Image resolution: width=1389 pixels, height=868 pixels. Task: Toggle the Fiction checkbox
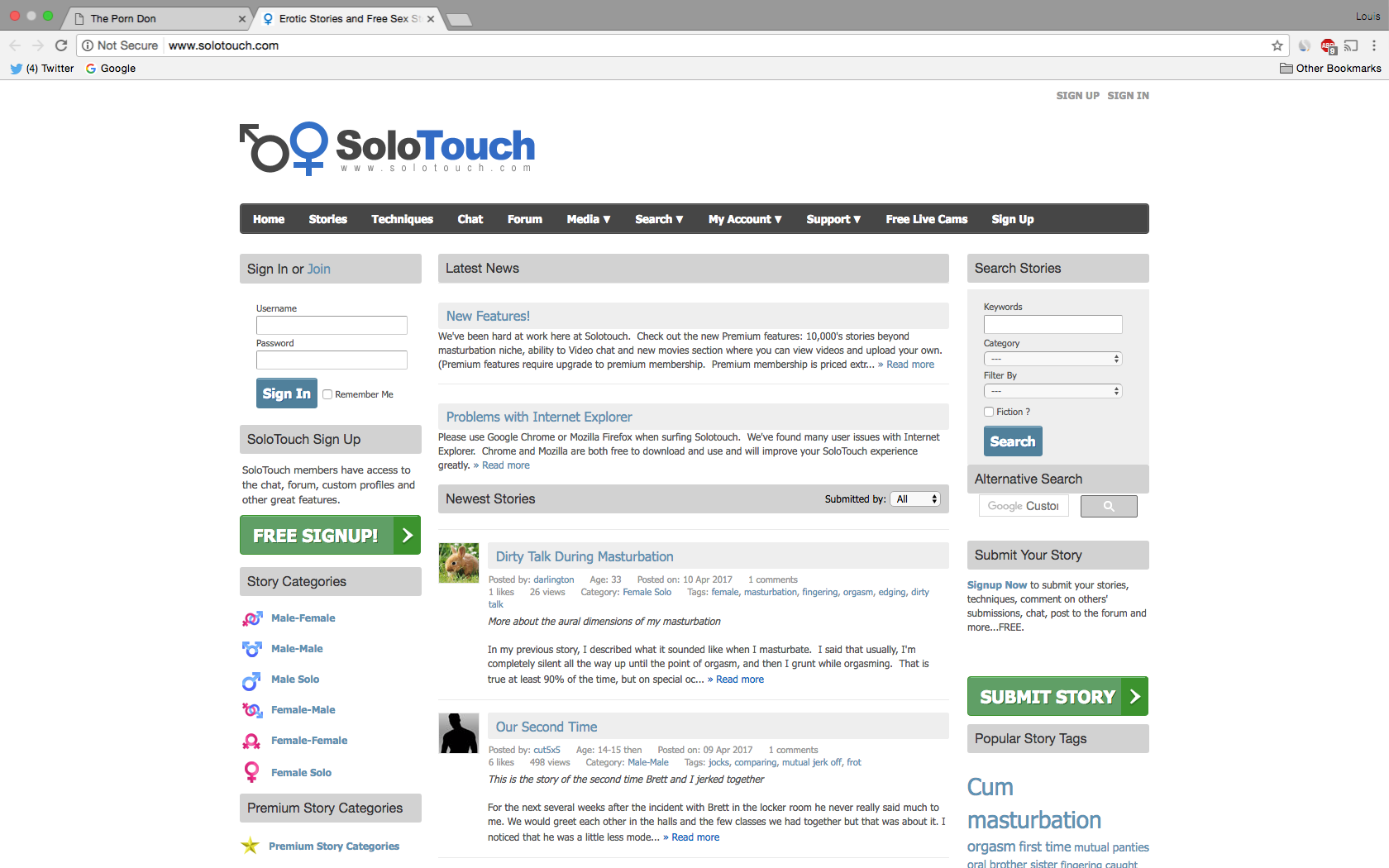989,412
